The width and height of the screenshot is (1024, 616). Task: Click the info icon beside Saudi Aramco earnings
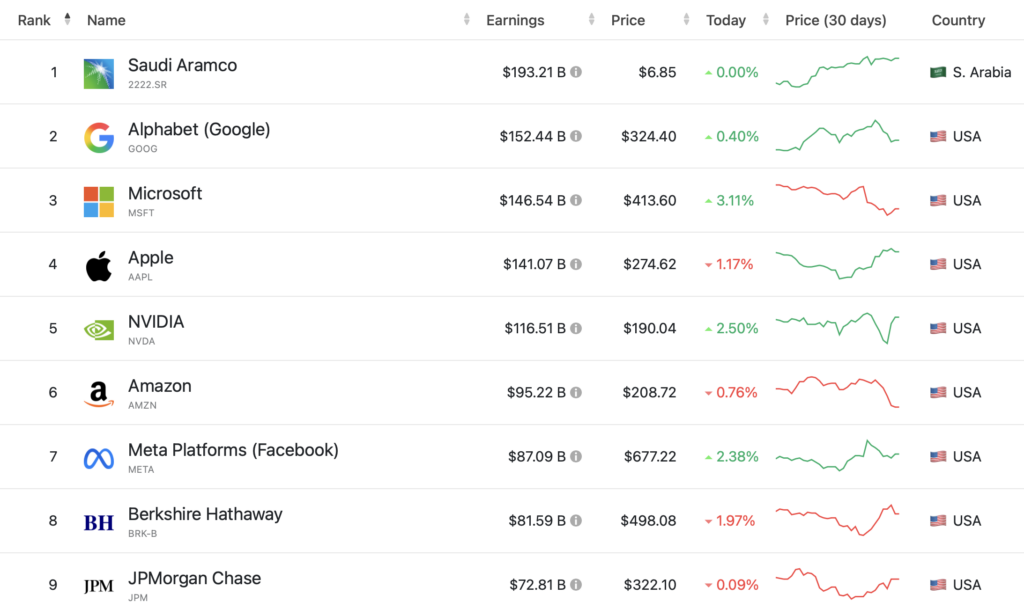coord(576,73)
